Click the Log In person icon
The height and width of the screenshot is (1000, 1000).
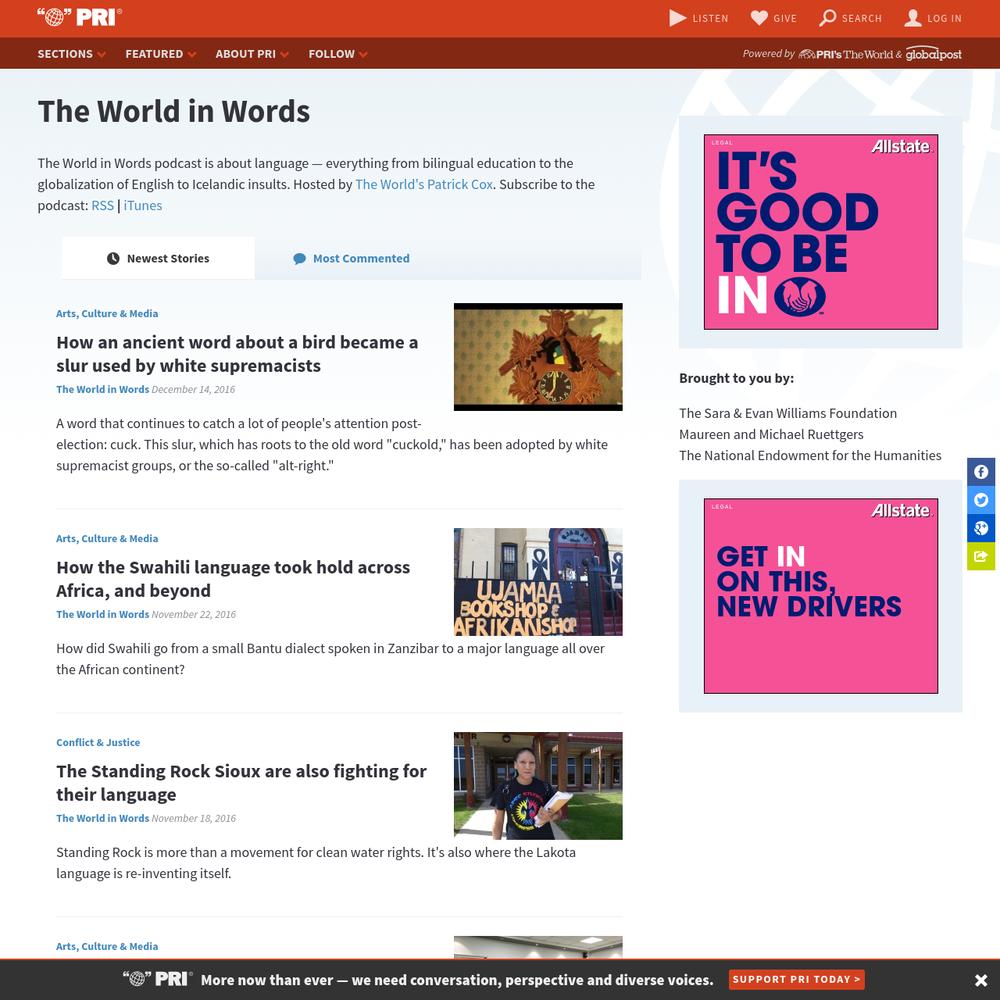913,18
